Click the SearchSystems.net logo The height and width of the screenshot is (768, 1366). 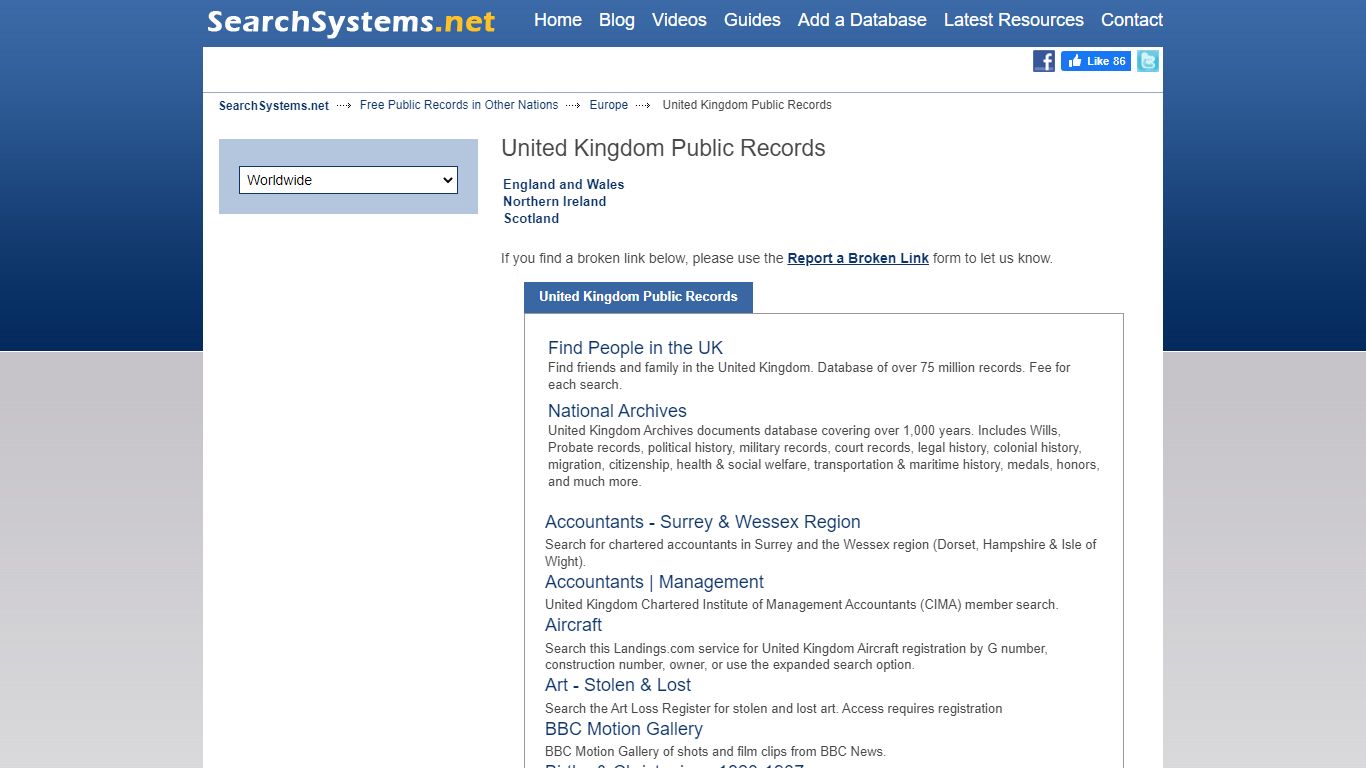[351, 22]
